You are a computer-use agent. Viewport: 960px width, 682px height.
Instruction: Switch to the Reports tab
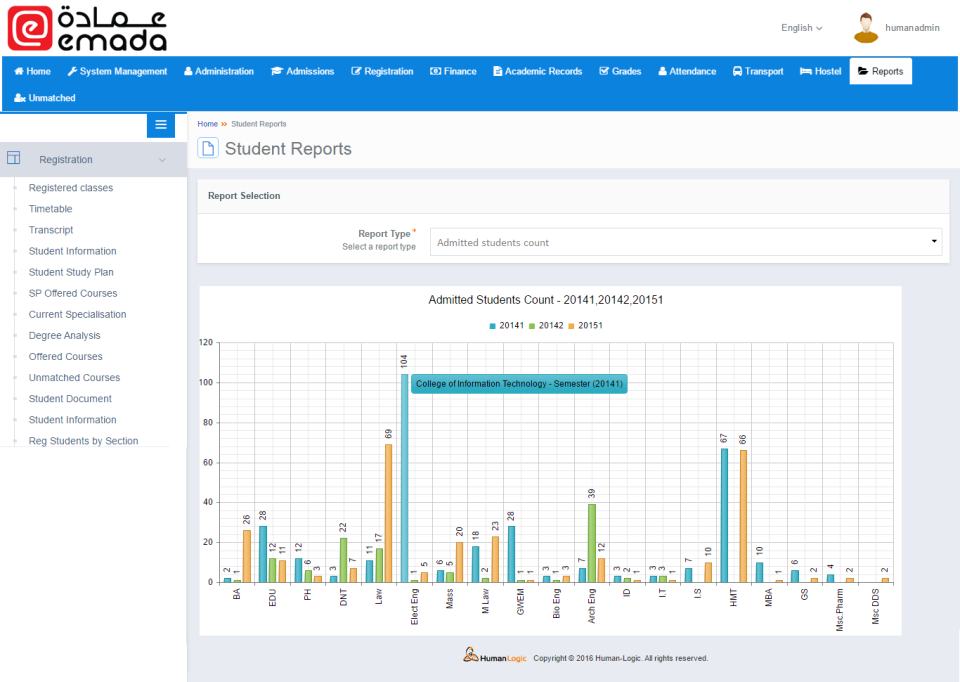point(880,71)
